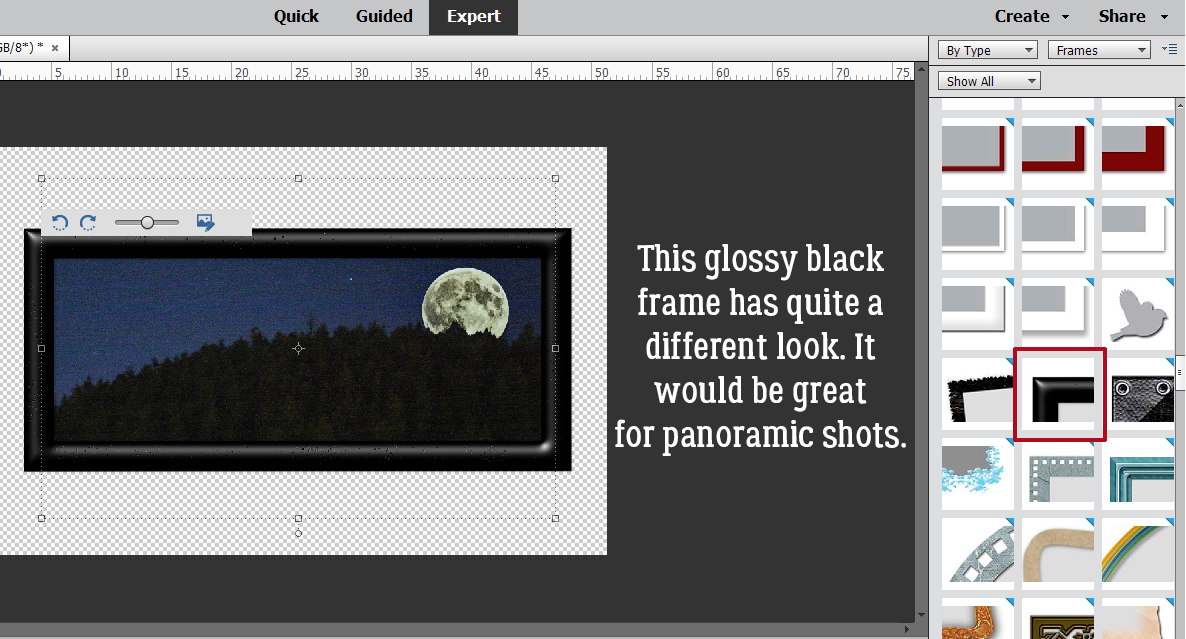Image resolution: width=1186 pixels, height=639 pixels.
Task: Expand the Frames category dropdown
Action: click(1099, 50)
